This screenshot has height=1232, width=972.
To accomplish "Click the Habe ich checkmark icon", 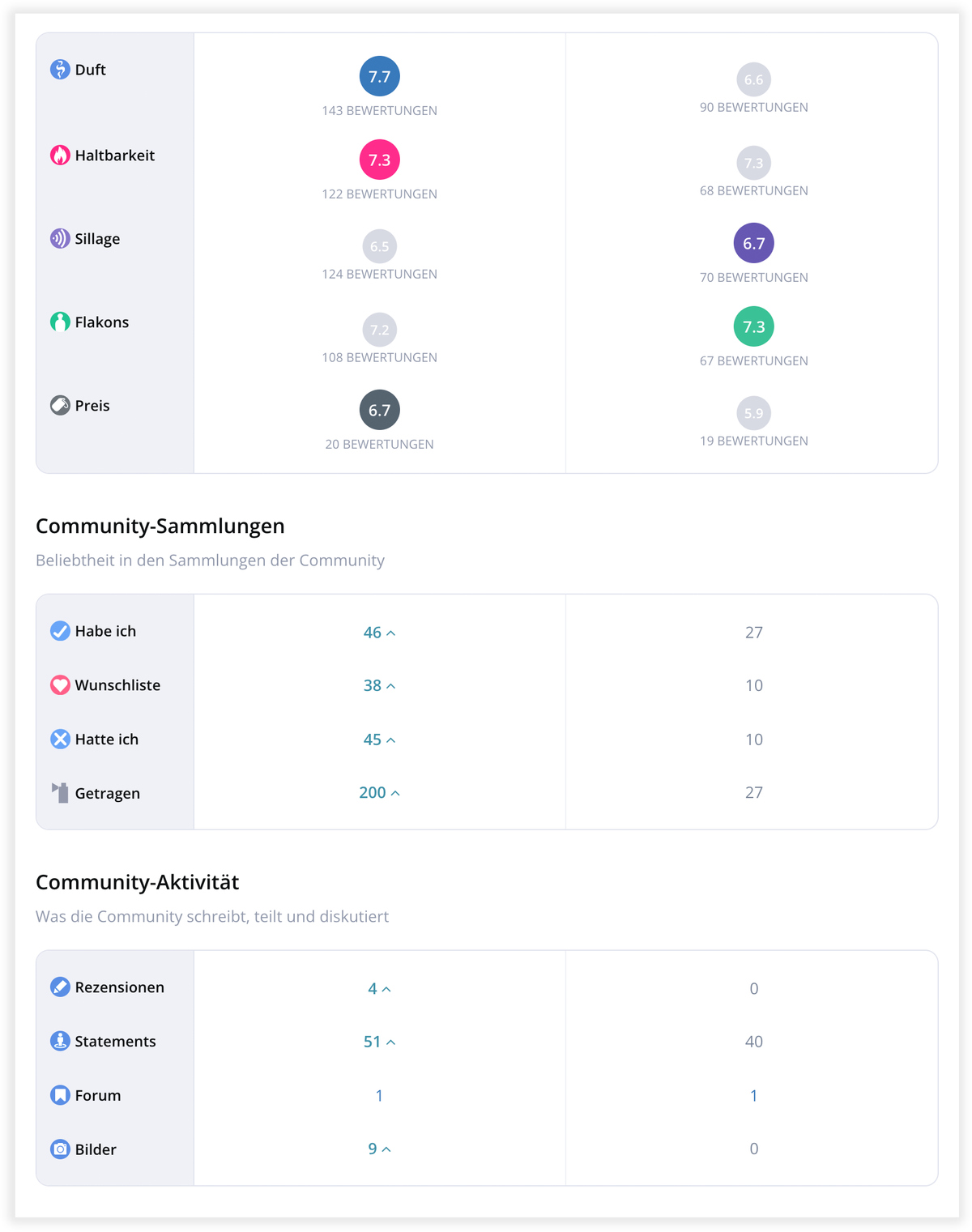I will coord(60,631).
